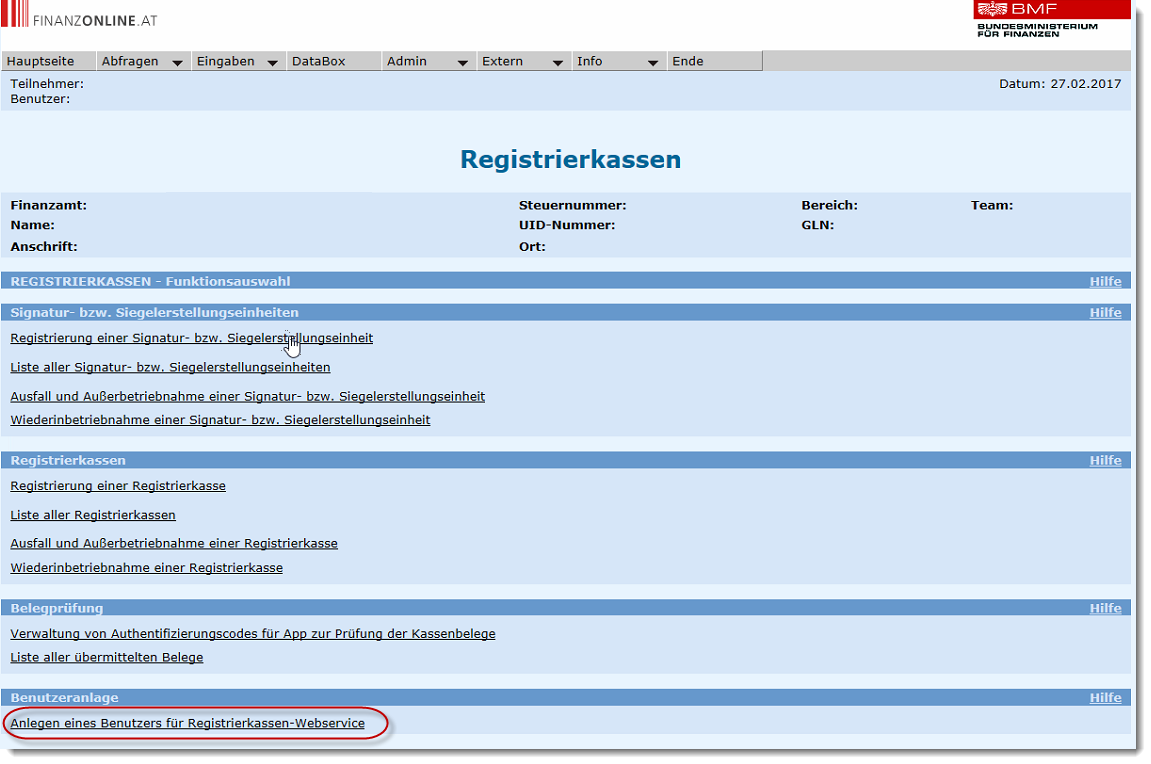Viewport: 1151px width, 764px height.
Task: Open Verwaltung von Authentifizierungscodes link
Action: 252,634
